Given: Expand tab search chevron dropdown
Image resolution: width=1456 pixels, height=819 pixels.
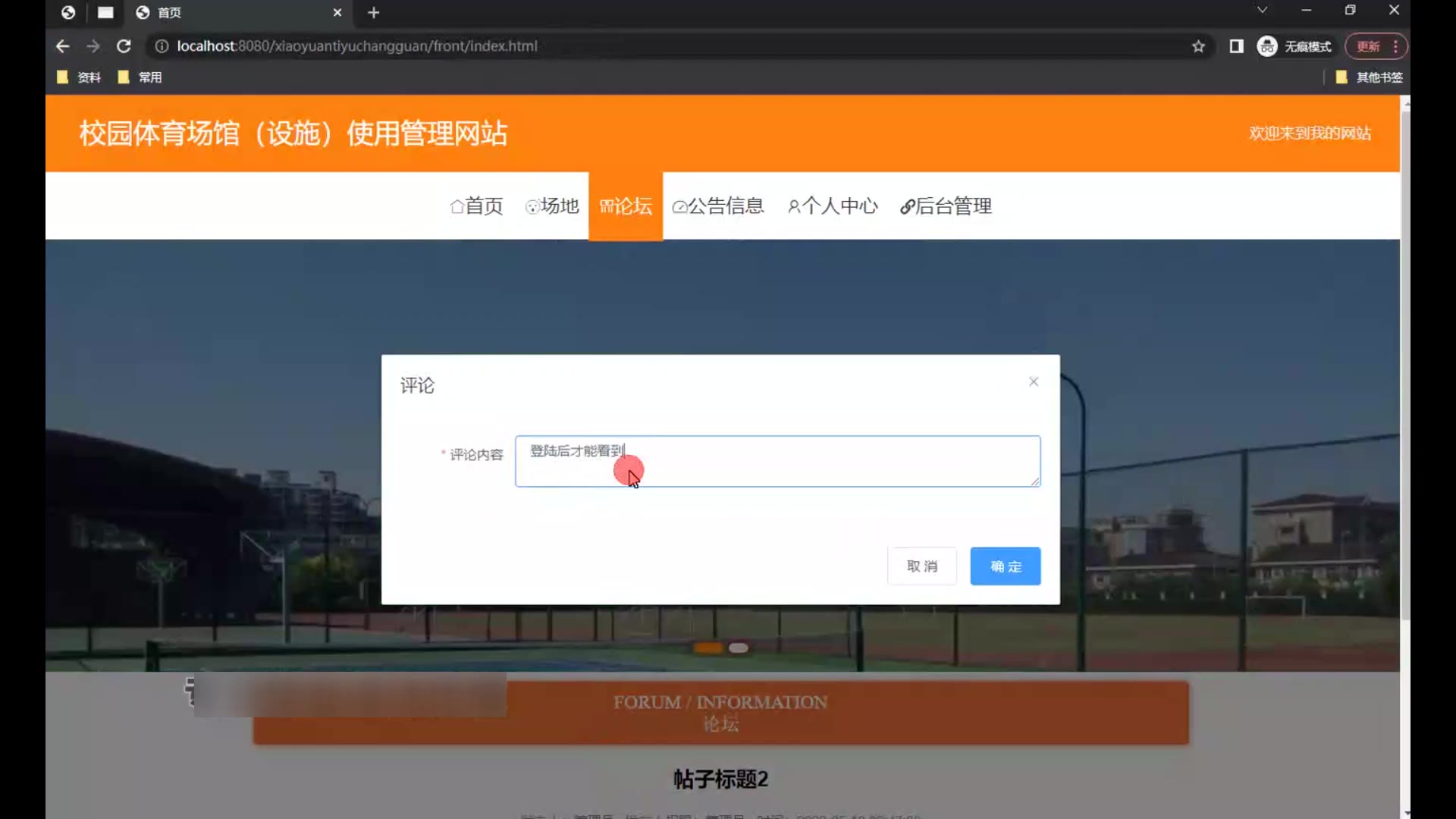Looking at the screenshot, I should 1262,10.
